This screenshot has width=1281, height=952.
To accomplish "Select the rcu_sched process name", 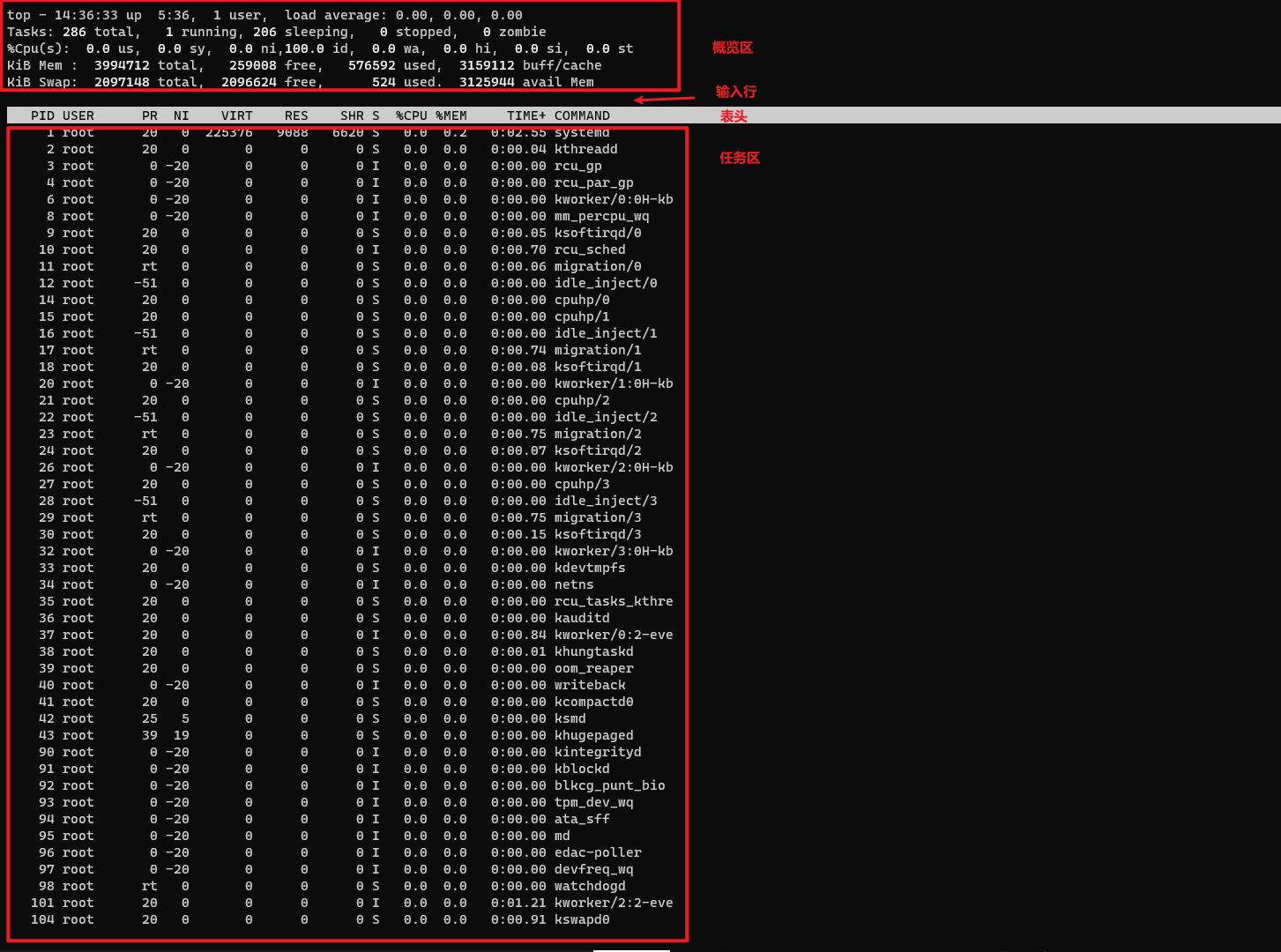I will tap(590, 249).
